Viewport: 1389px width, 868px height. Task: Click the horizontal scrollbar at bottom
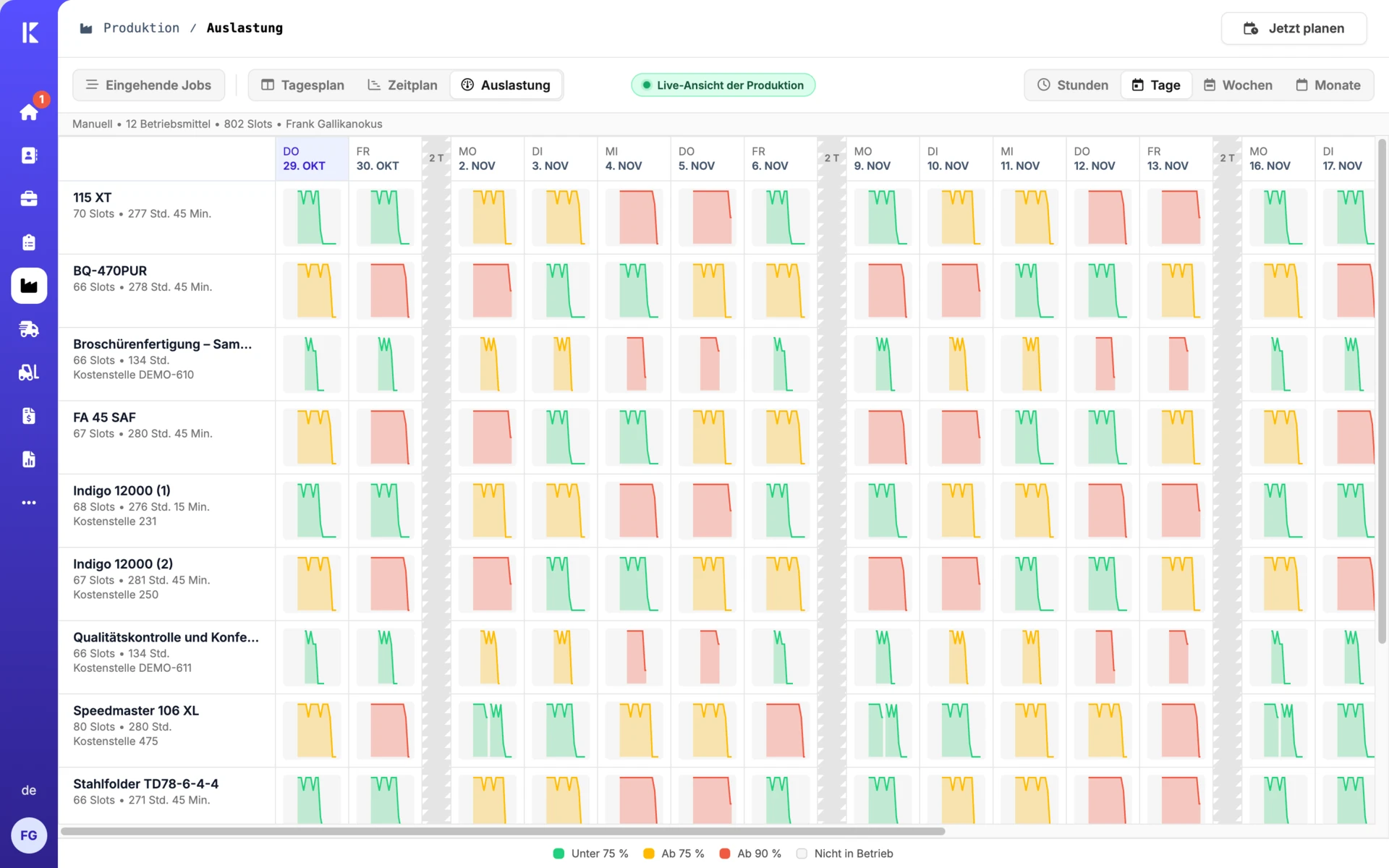point(503,831)
